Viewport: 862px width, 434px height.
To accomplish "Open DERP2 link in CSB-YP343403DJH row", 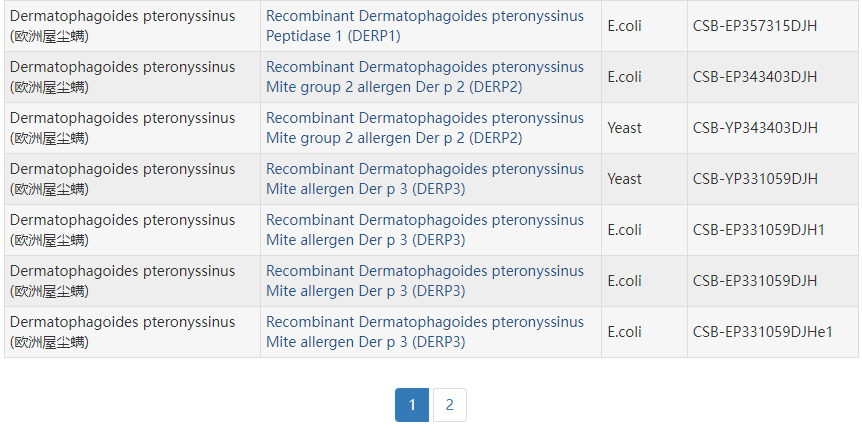I will pos(424,128).
